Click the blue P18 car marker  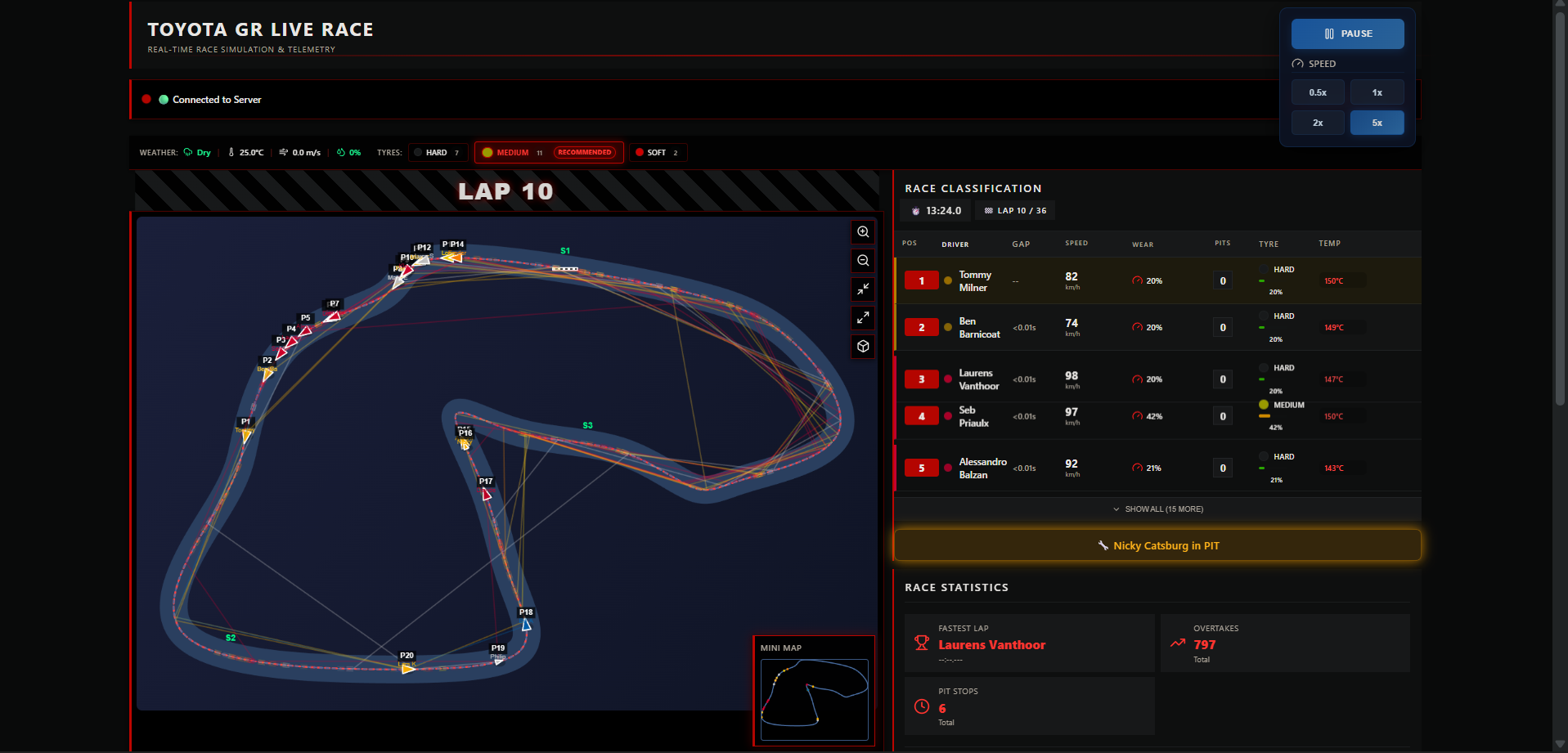tap(526, 625)
